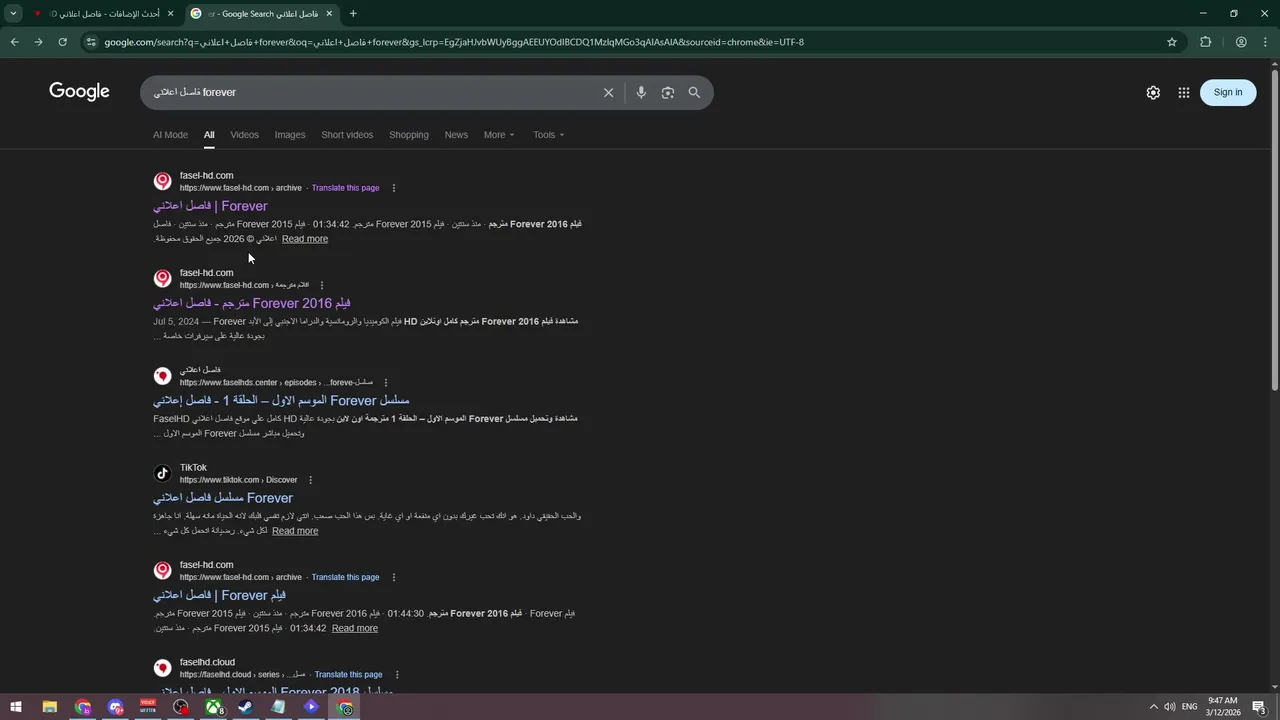The image size is (1280, 720).
Task: Click Translate this page for first result
Action: 345,188
